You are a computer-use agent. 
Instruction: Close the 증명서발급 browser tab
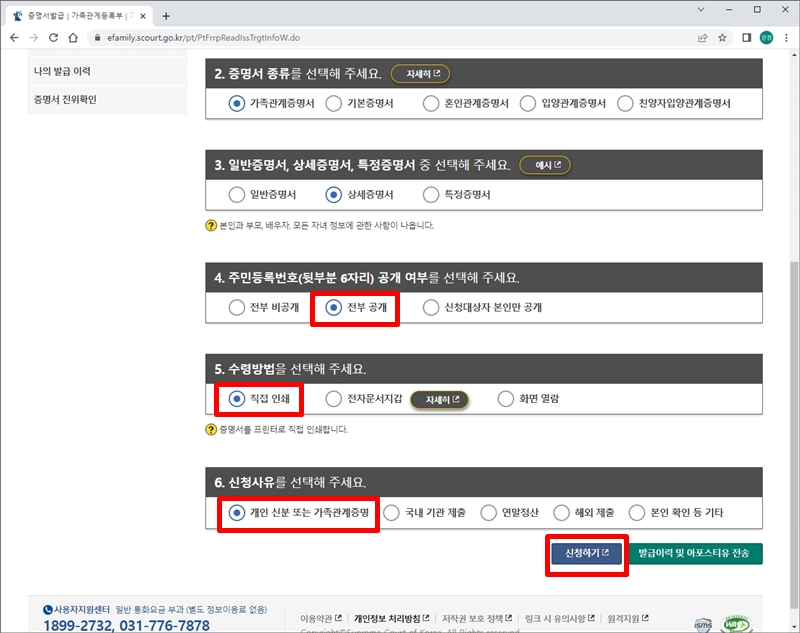point(143,16)
